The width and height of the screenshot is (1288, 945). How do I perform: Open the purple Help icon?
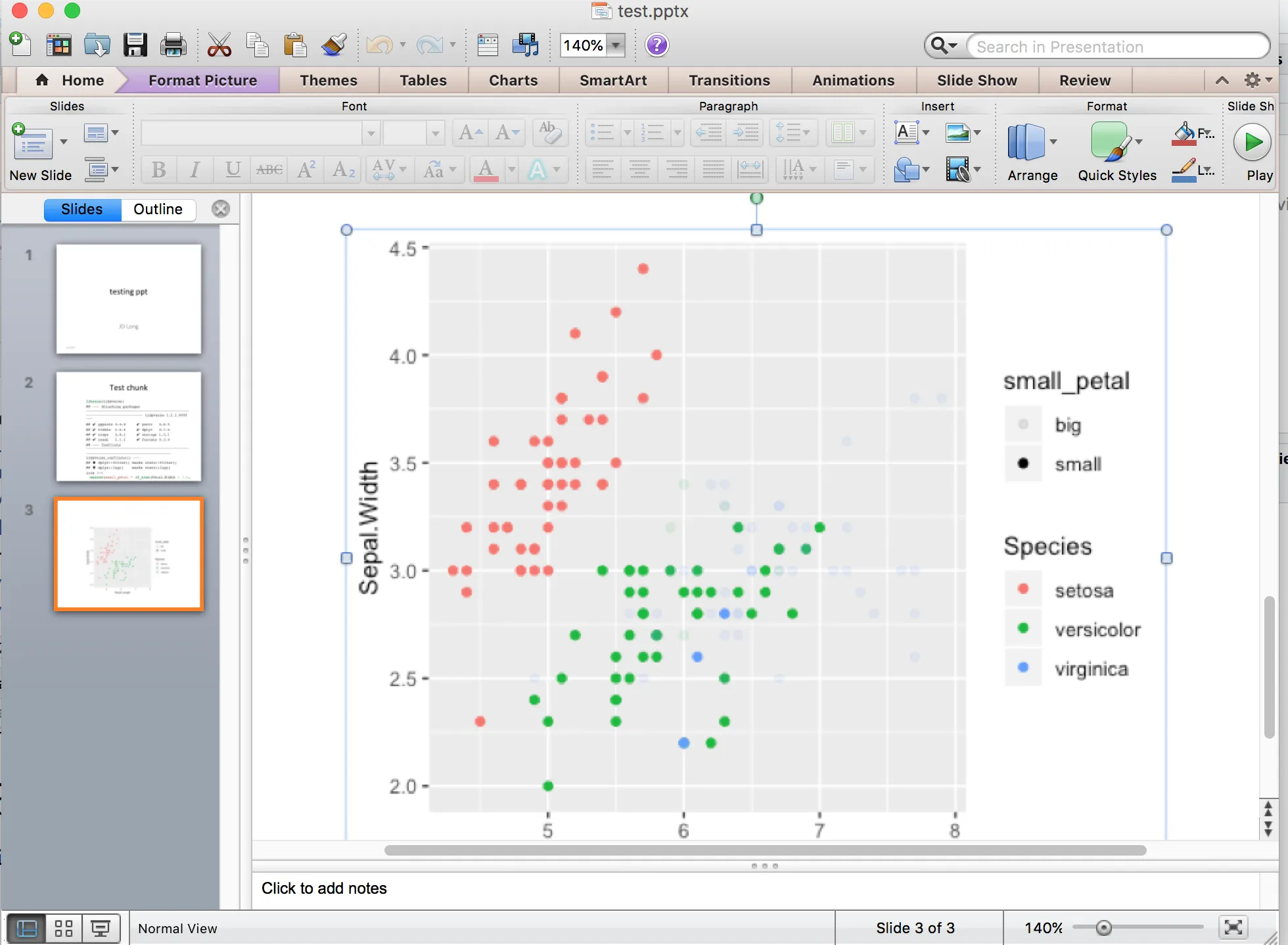pyautogui.click(x=656, y=45)
